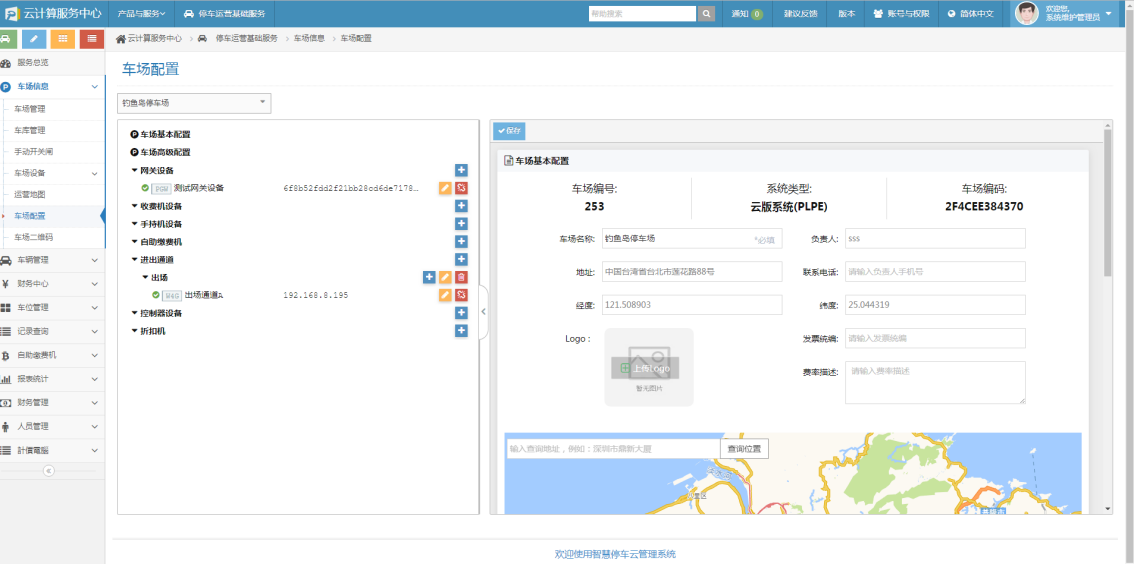
Task: Click the map address search field
Action: pyautogui.click(x=613, y=449)
